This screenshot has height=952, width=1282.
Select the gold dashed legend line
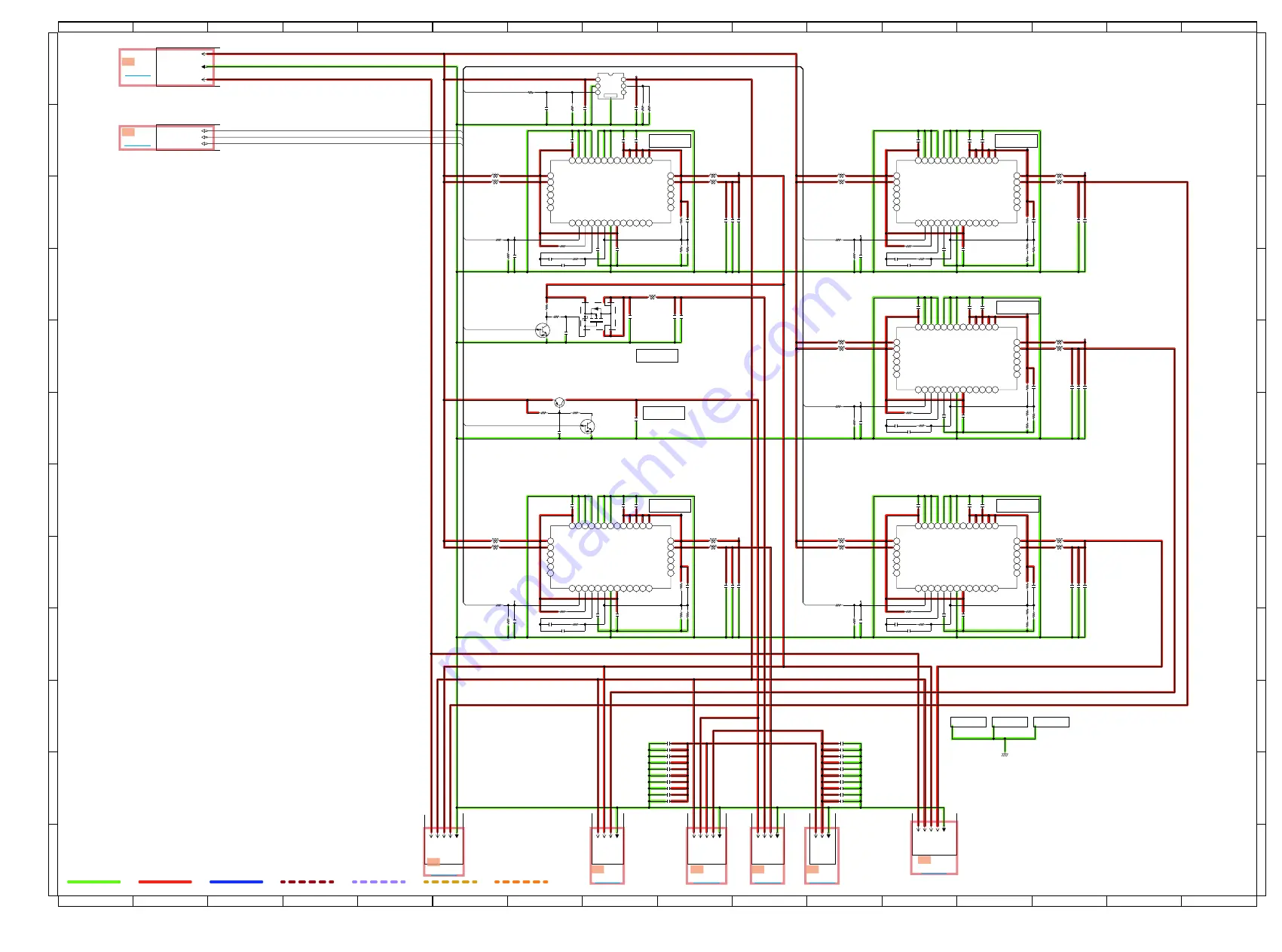450,881
